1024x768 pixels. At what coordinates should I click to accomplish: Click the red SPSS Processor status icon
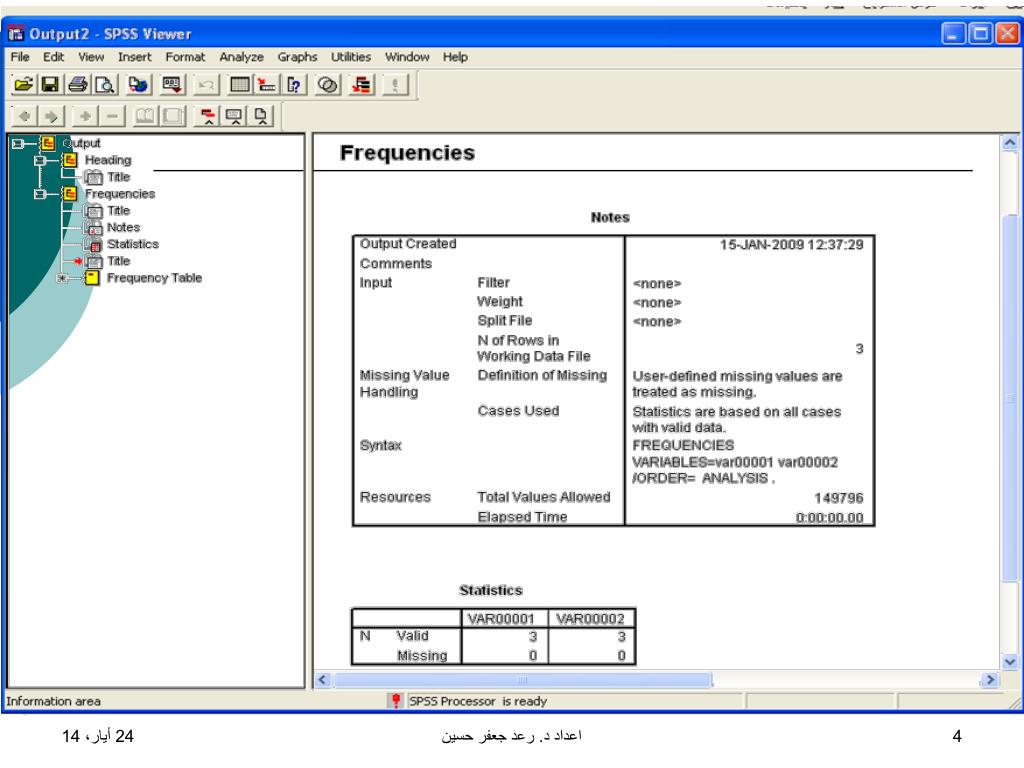click(395, 701)
